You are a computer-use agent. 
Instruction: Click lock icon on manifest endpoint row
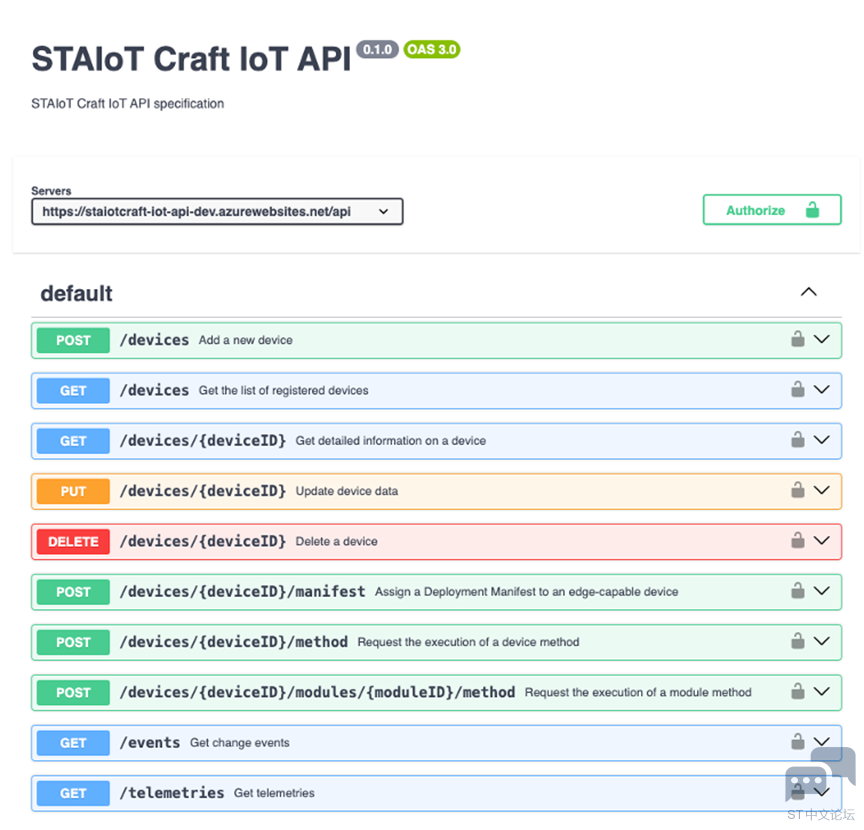pos(797,590)
